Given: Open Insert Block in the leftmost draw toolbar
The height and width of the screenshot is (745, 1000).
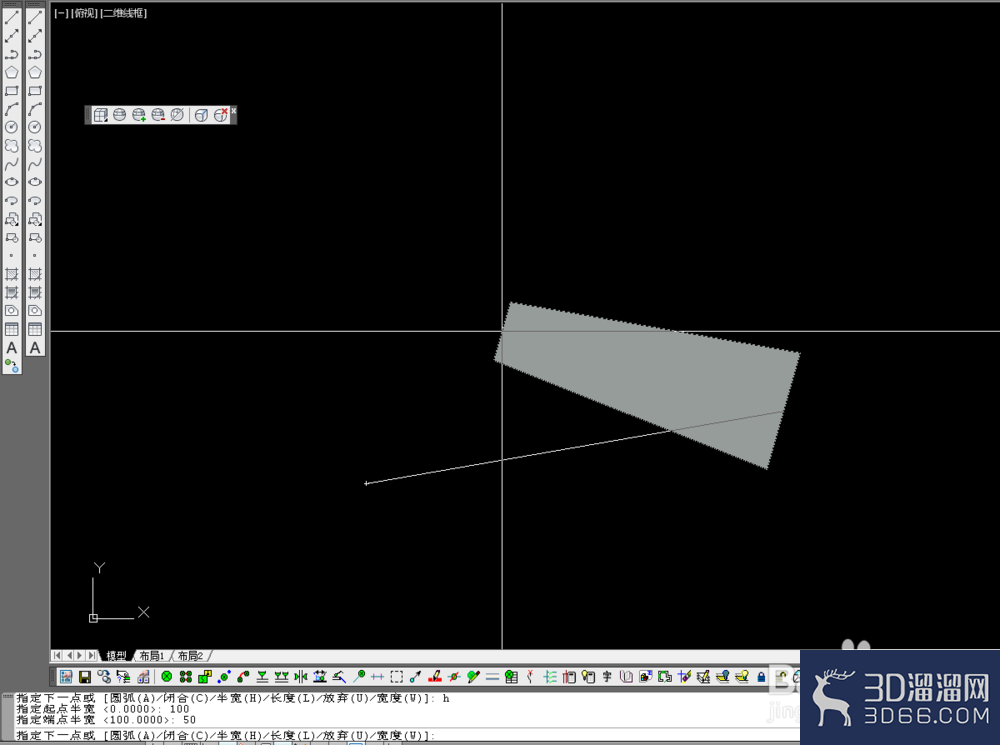Looking at the screenshot, I should coord(11,219).
